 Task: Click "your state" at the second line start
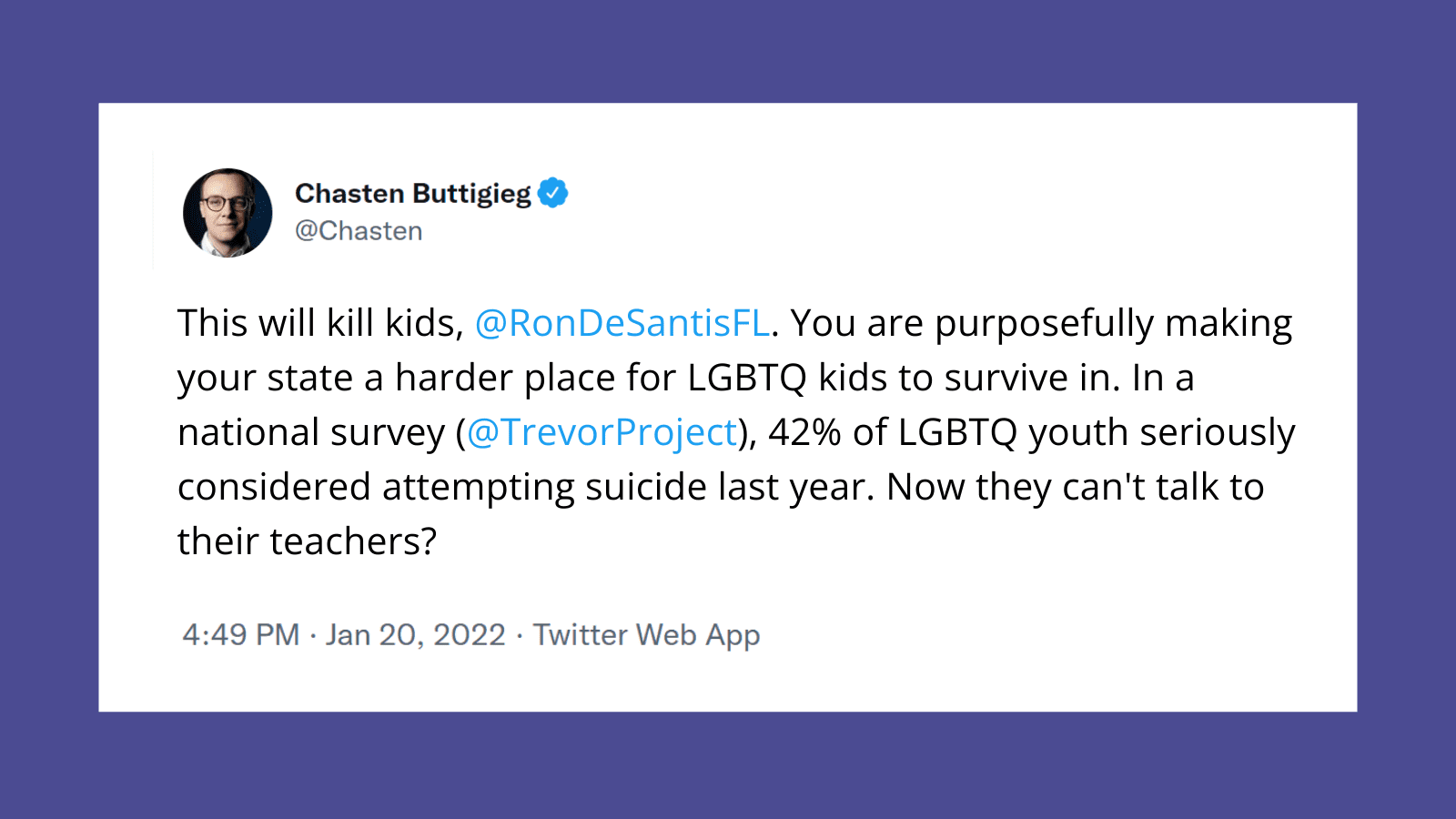click(x=265, y=378)
